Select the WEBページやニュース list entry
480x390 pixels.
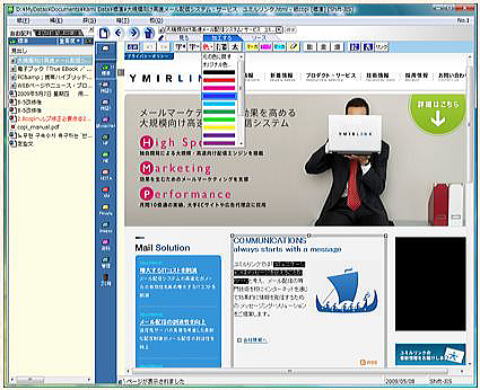(51, 85)
